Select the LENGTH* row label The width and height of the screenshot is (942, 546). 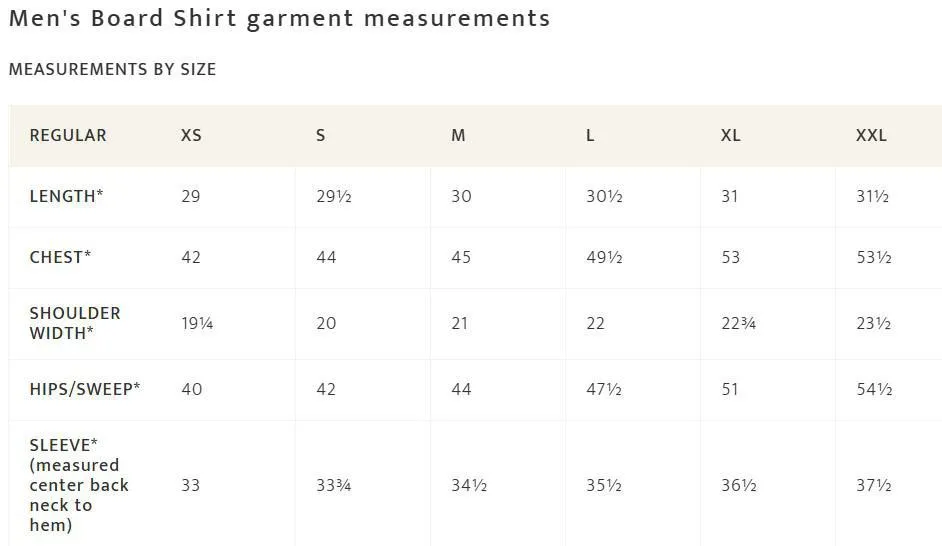66,196
